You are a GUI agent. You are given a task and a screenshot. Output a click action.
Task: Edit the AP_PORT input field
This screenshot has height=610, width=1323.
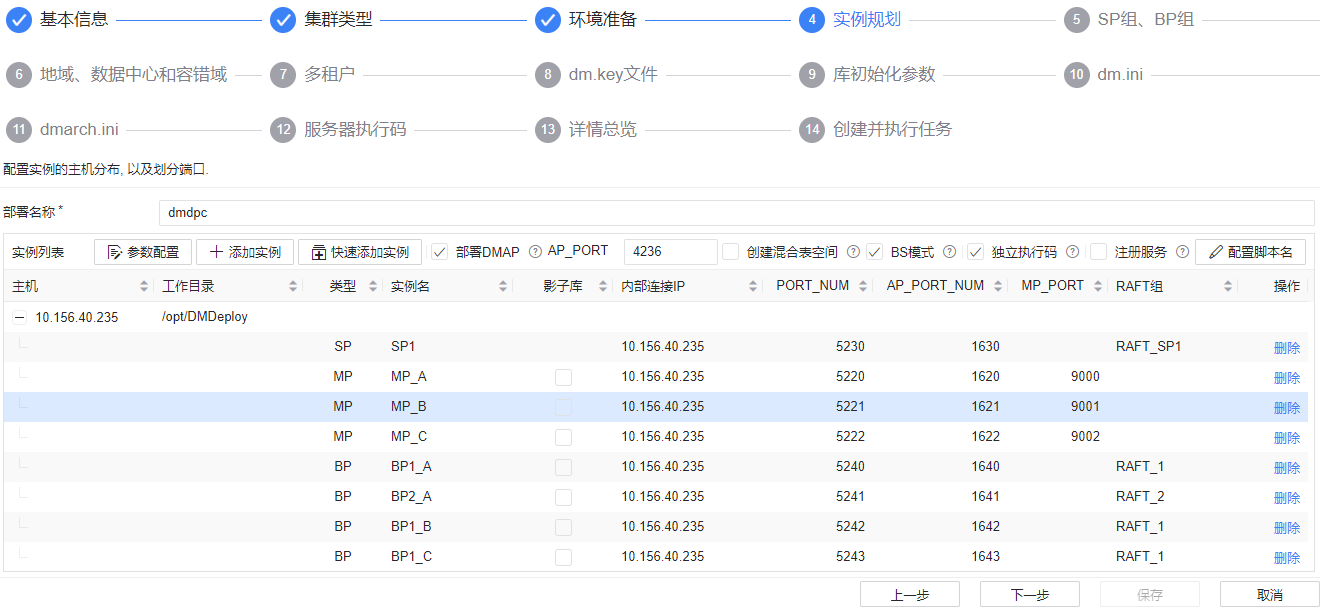(x=670, y=252)
